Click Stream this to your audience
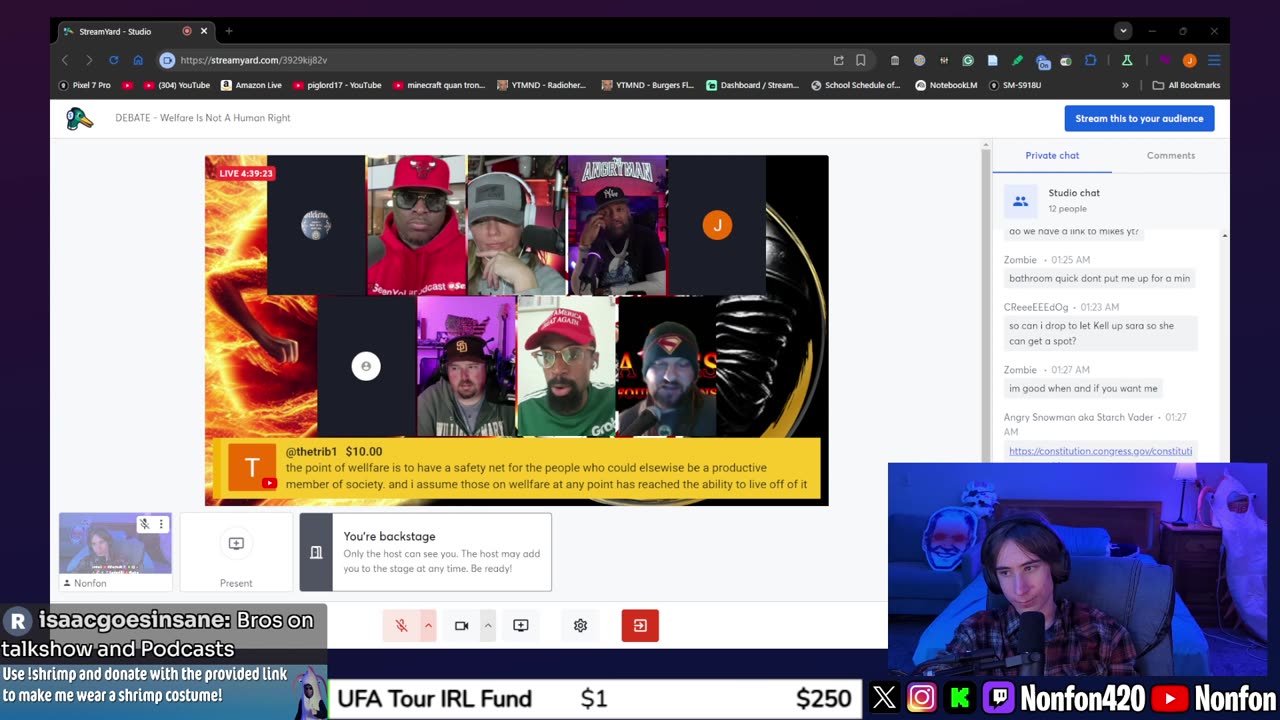Image resolution: width=1280 pixels, height=720 pixels. (1139, 118)
